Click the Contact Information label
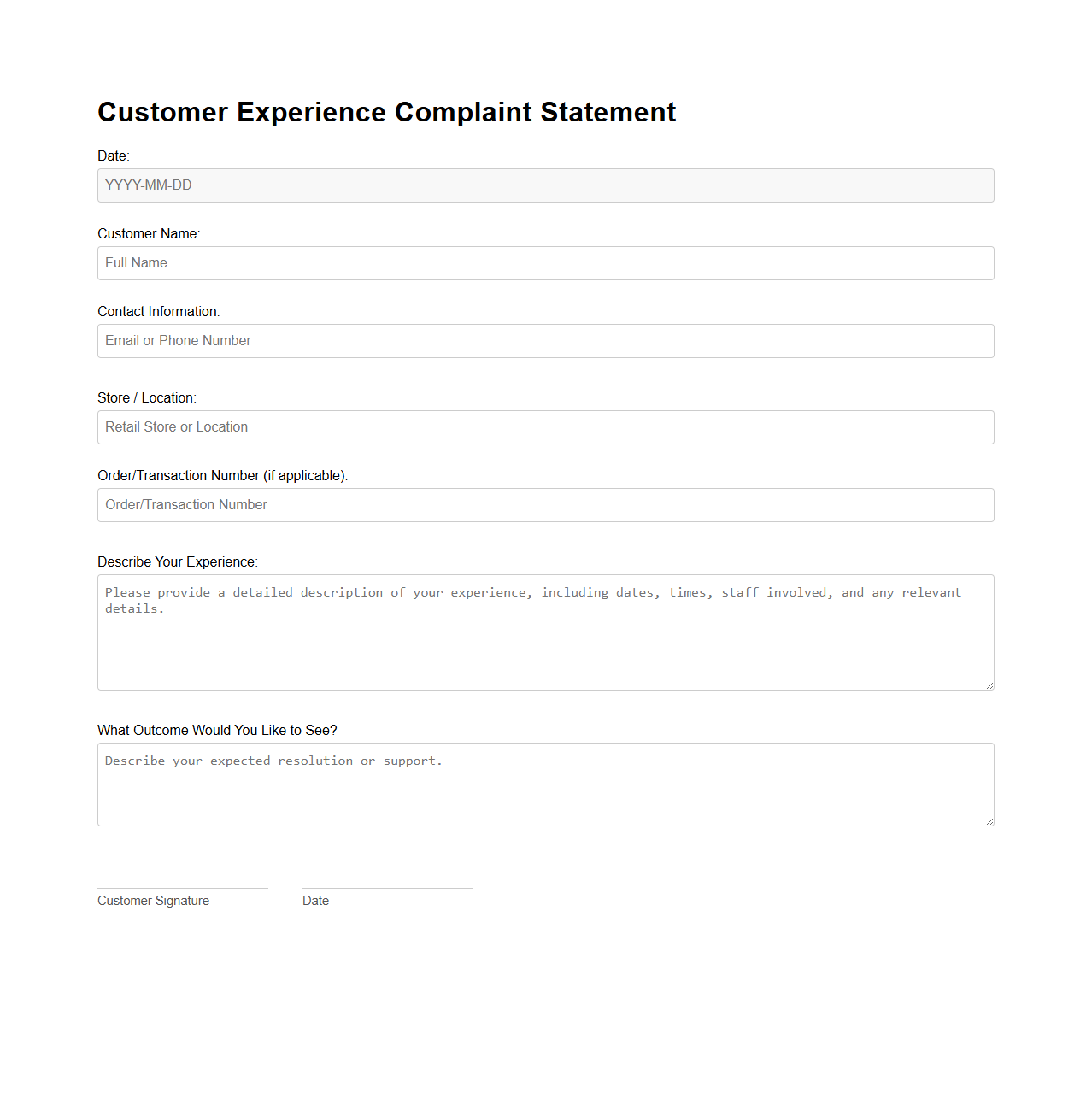The image size is (1092, 1111). click(159, 311)
